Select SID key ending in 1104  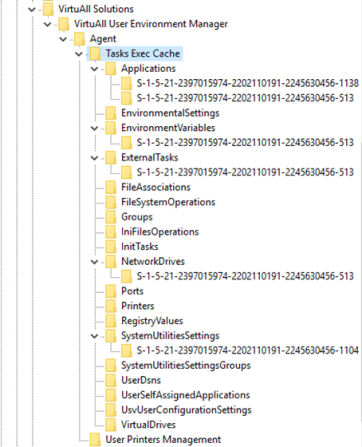248,350
